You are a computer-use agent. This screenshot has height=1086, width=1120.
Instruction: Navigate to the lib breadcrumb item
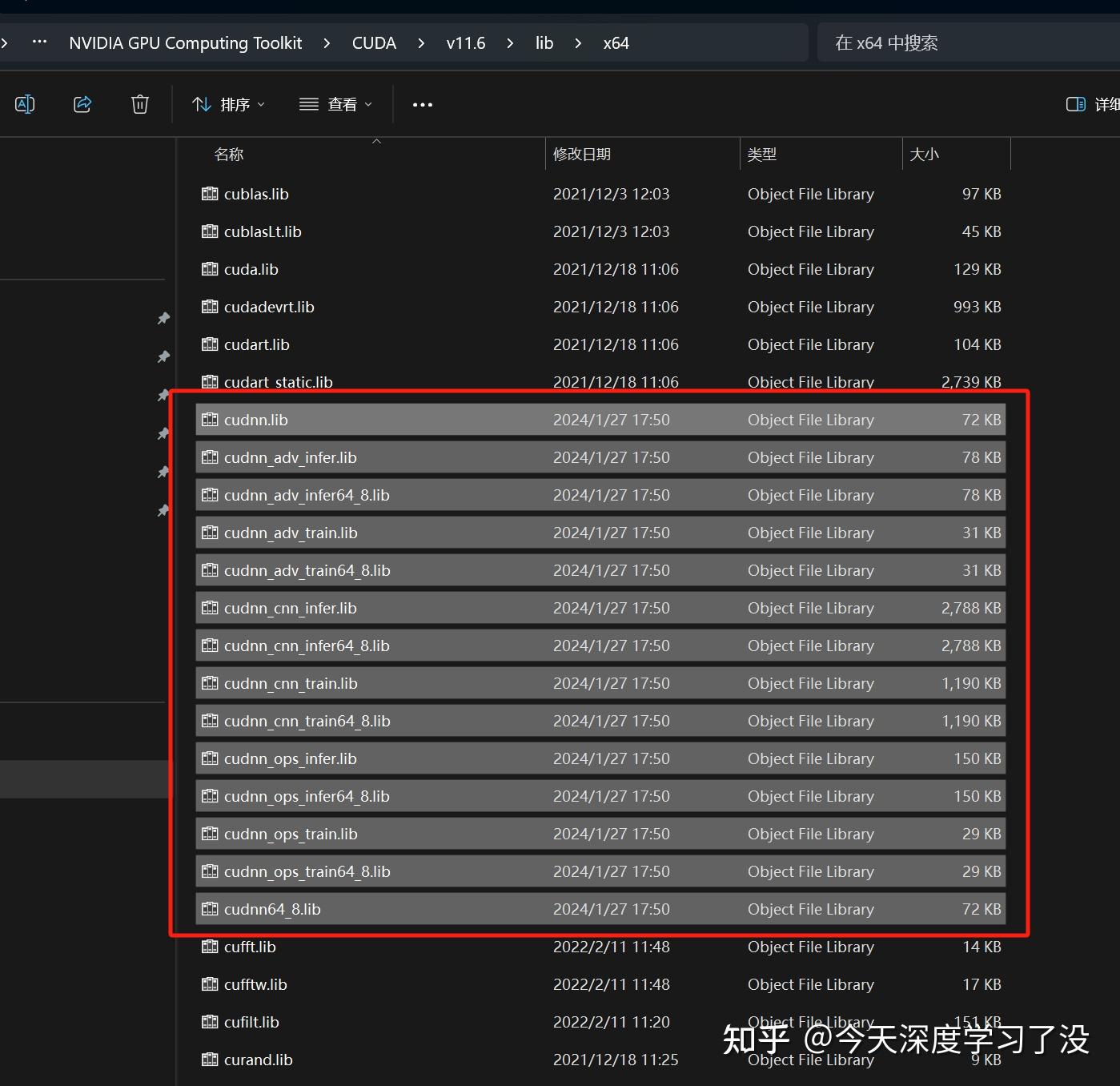tap(544, 42)
